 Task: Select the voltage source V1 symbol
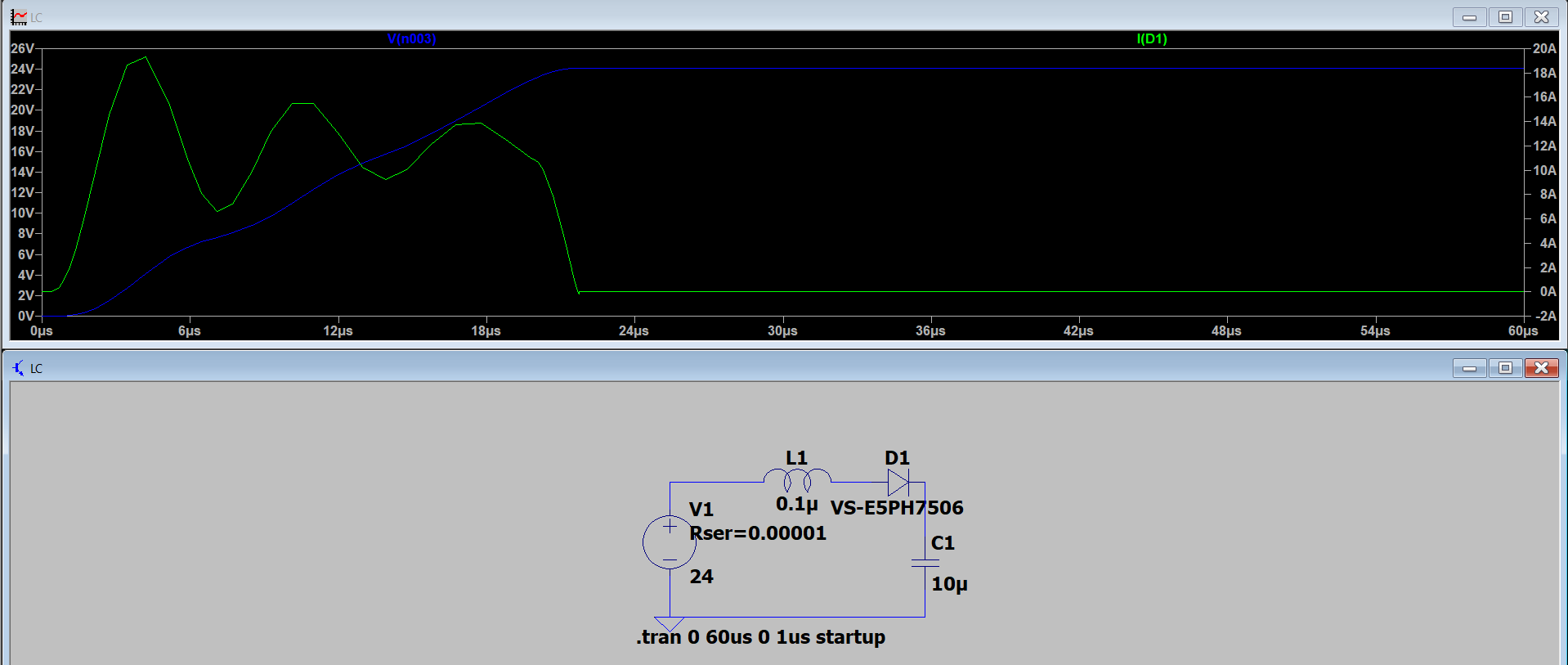tap(670, 542)
